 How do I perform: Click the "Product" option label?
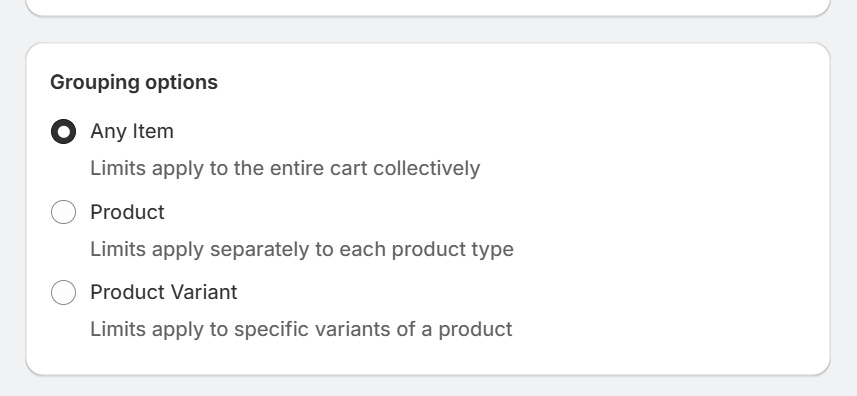coord(127,212)
